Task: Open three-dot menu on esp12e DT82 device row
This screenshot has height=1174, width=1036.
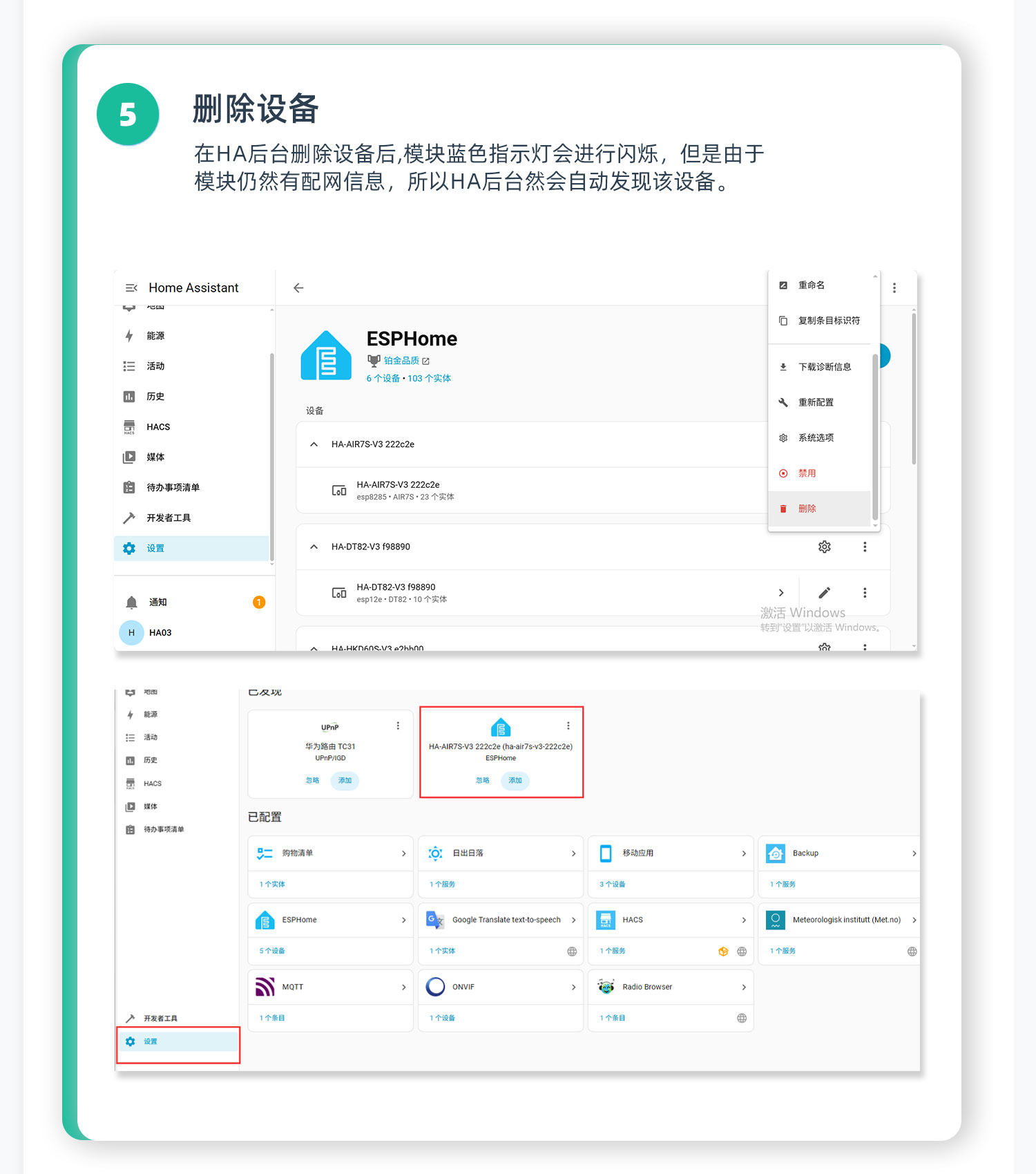Action: pyautogui.click(x=865, y=593)
